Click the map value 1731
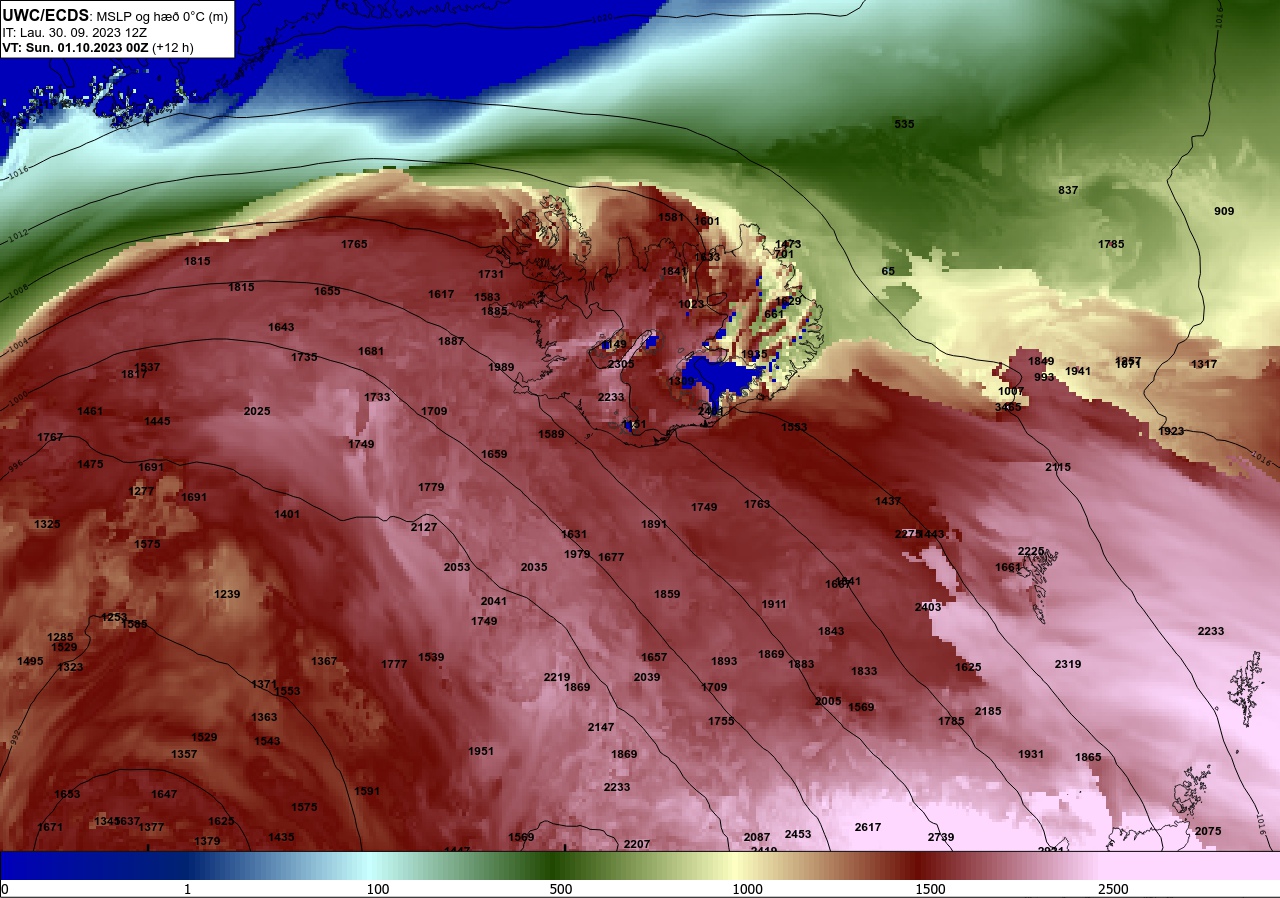This screenshot has width=1280, height=898. [491, 274]
